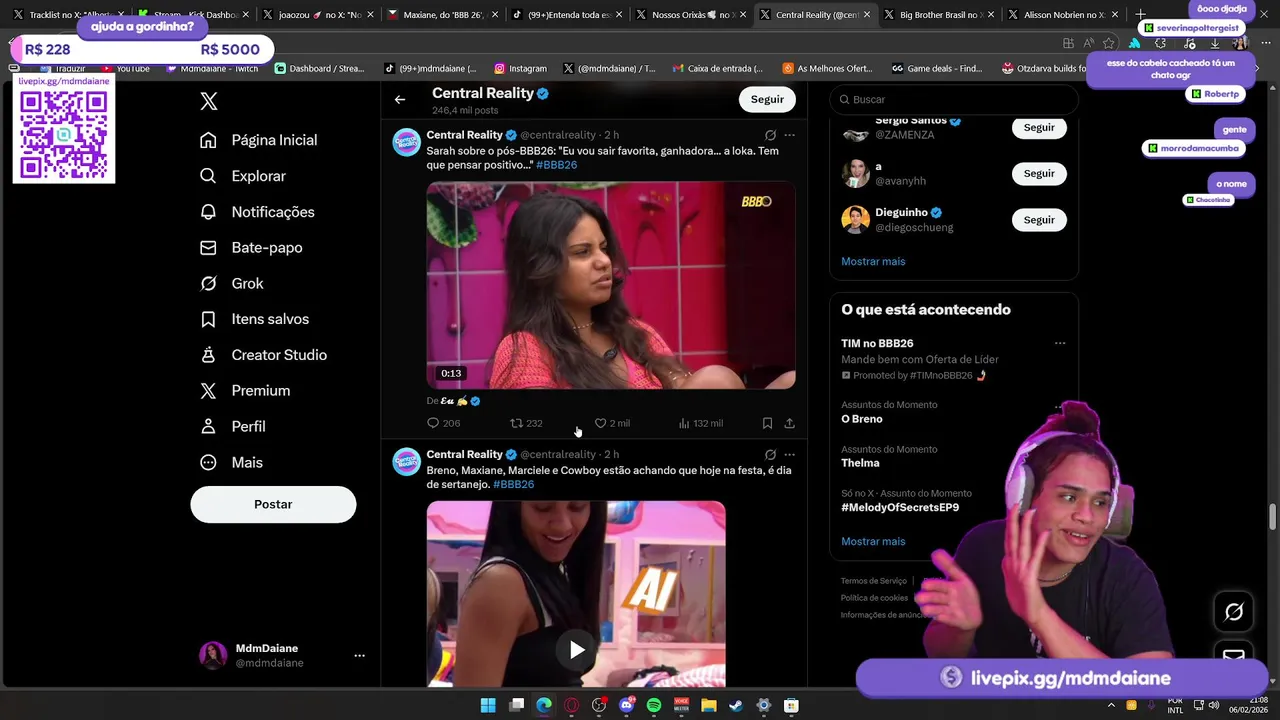Open Opera GX from taskbar
Image resolution: width=1280 pixels, height=720 pixels.
(571, 705)
